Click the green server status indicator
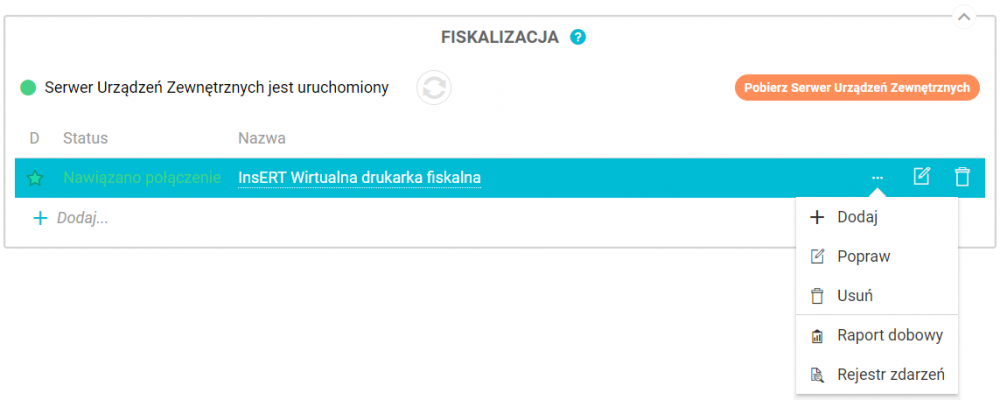The width and height of the screenshot is (1000, 400). (x=29, y=88)
